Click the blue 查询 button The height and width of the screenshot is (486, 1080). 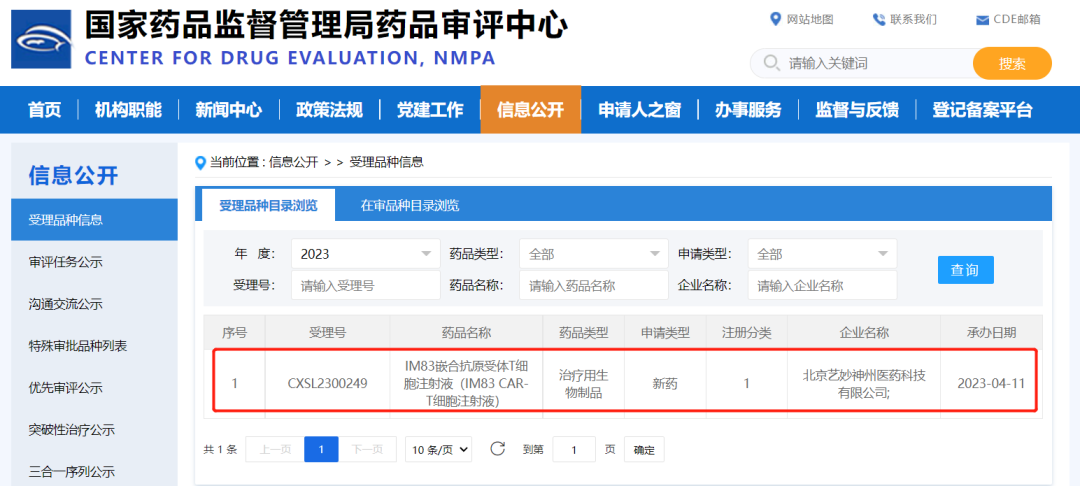point(966,270)
